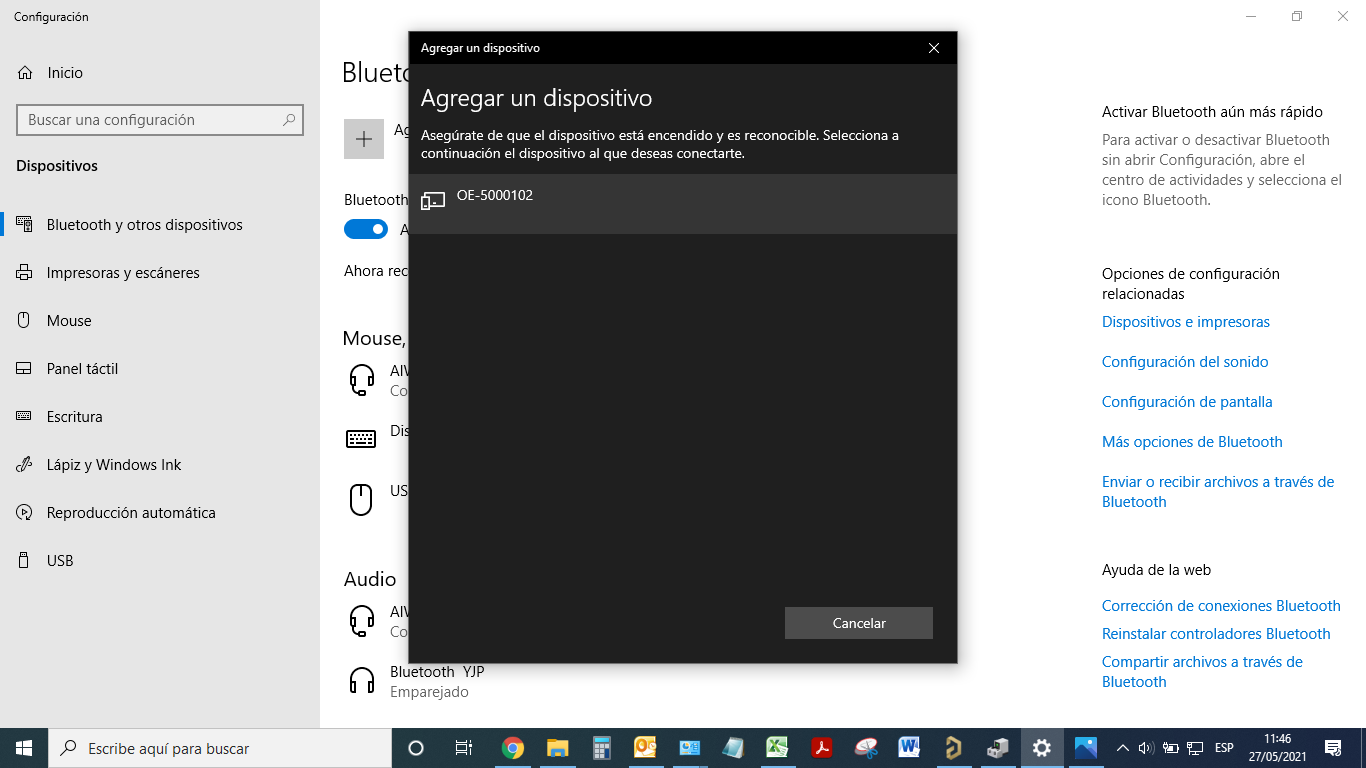
Task: Open Compartir archivos a través de Bluetooth
Action: pyautogui.click(x=1202, y=672)
